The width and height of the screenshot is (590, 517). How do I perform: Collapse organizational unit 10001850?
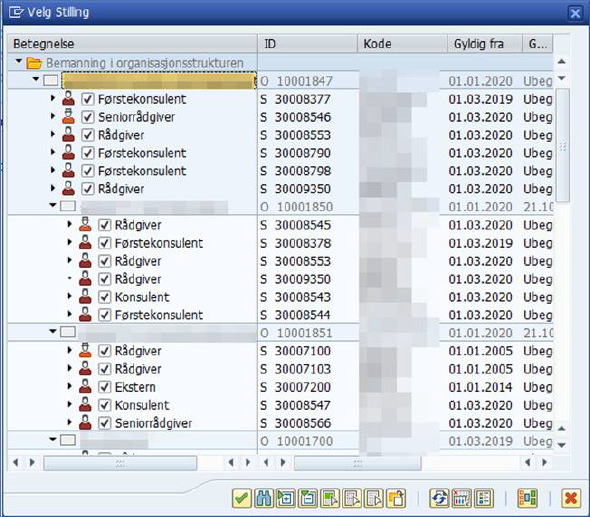point(53,205)
